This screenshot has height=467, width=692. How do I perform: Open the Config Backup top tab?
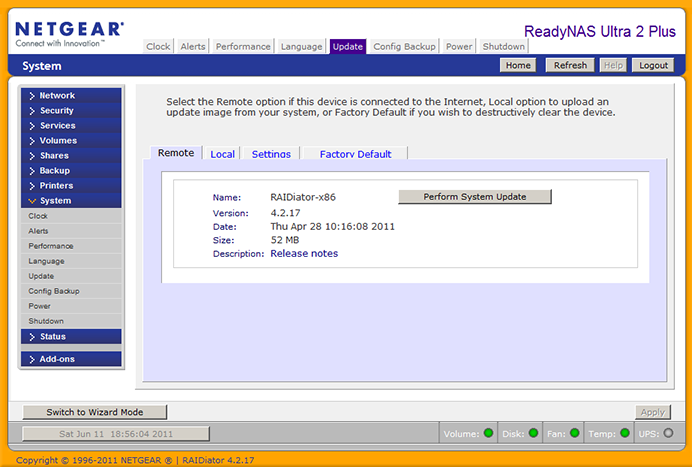404,46
